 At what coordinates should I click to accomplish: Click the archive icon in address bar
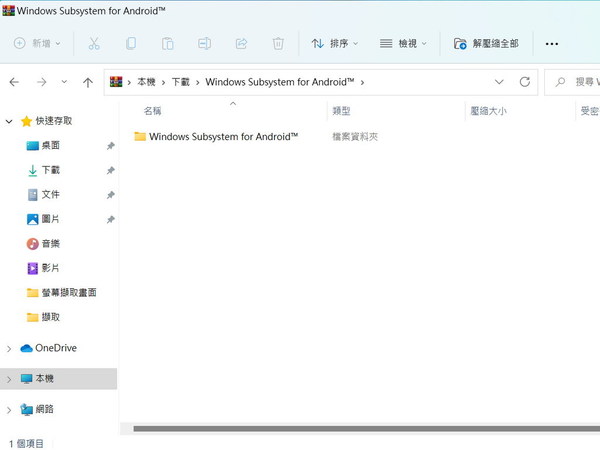pos(116,82)
